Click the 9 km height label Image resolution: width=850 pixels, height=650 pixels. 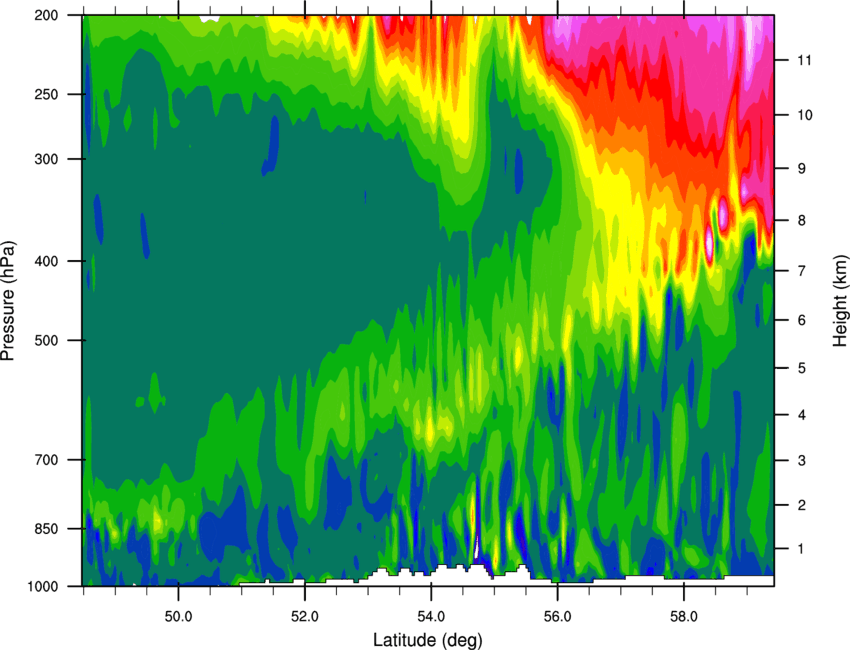coord(801,169)
